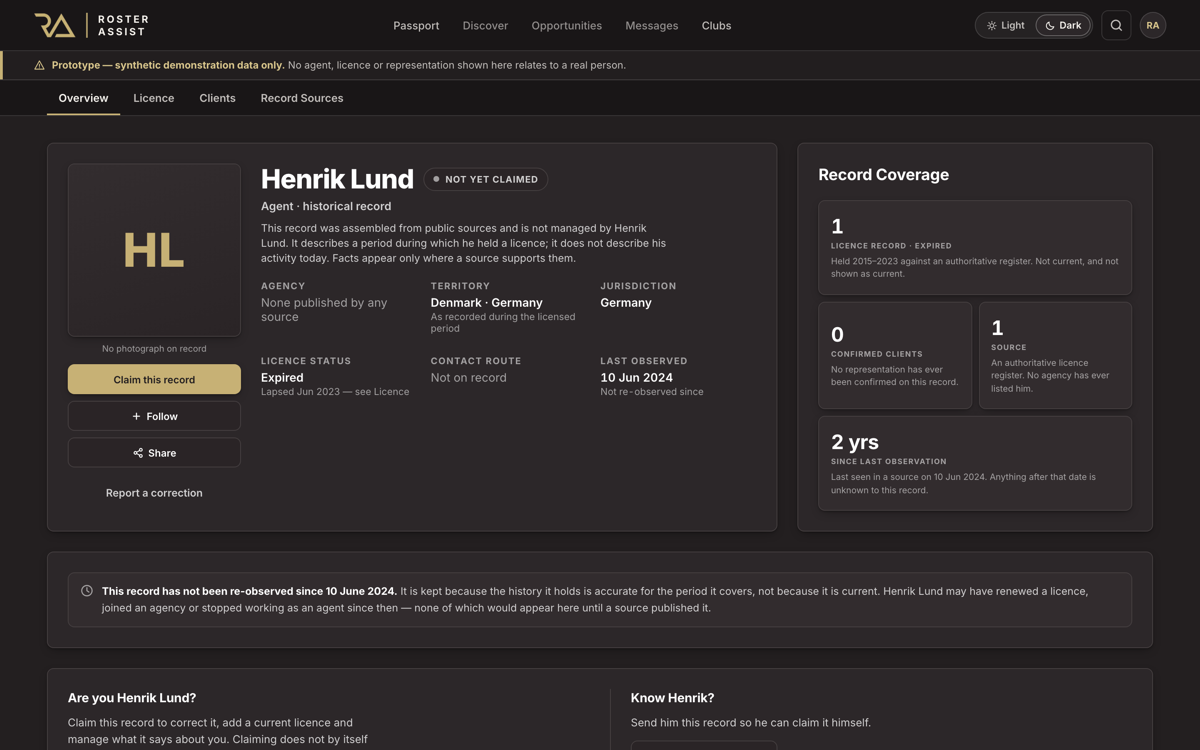Click the clock icon in re-observed notice
Image resolution: width=1200 pixels, height=750 pixels.
(87, 591)
